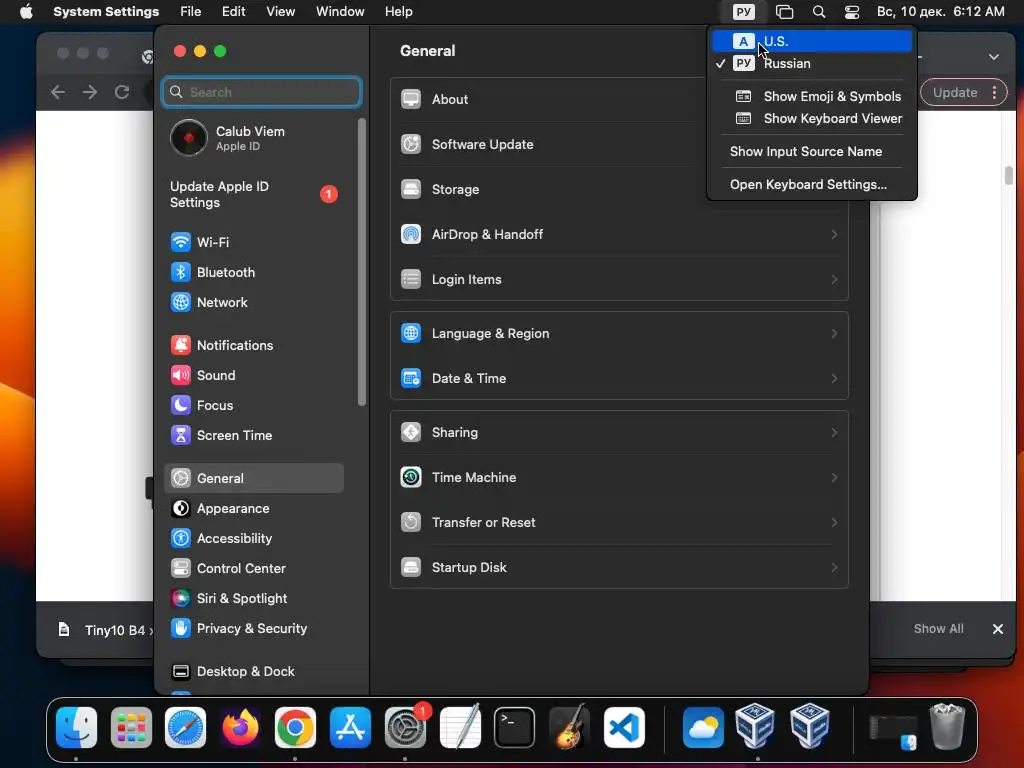Click Show All in Chrome downloads bar
Image resolution: width=1024 pixels, height=768 pixels.
(938, 629)
